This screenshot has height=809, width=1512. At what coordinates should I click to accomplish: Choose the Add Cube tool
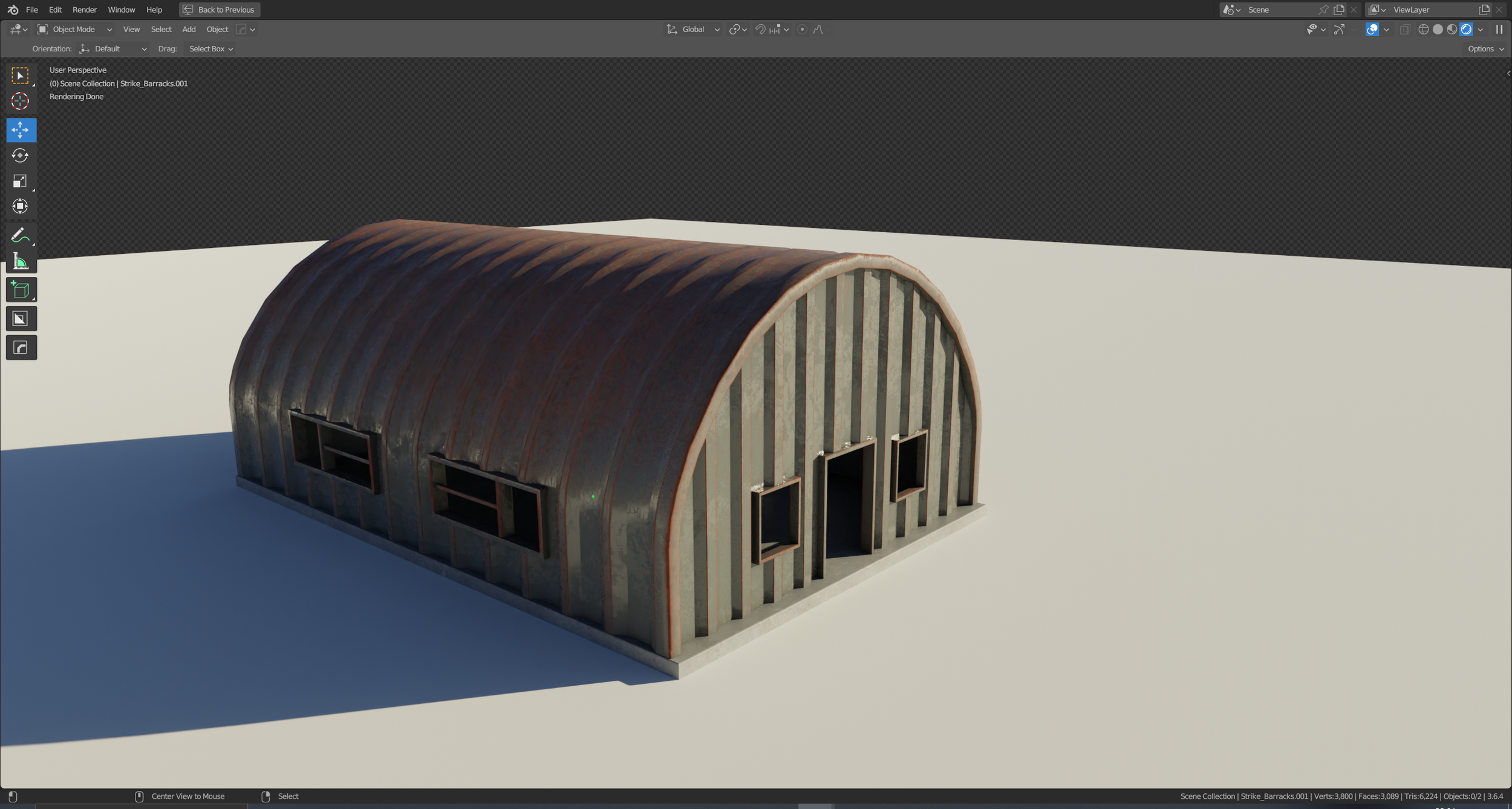pyautogui.click(x=20, y=290)
